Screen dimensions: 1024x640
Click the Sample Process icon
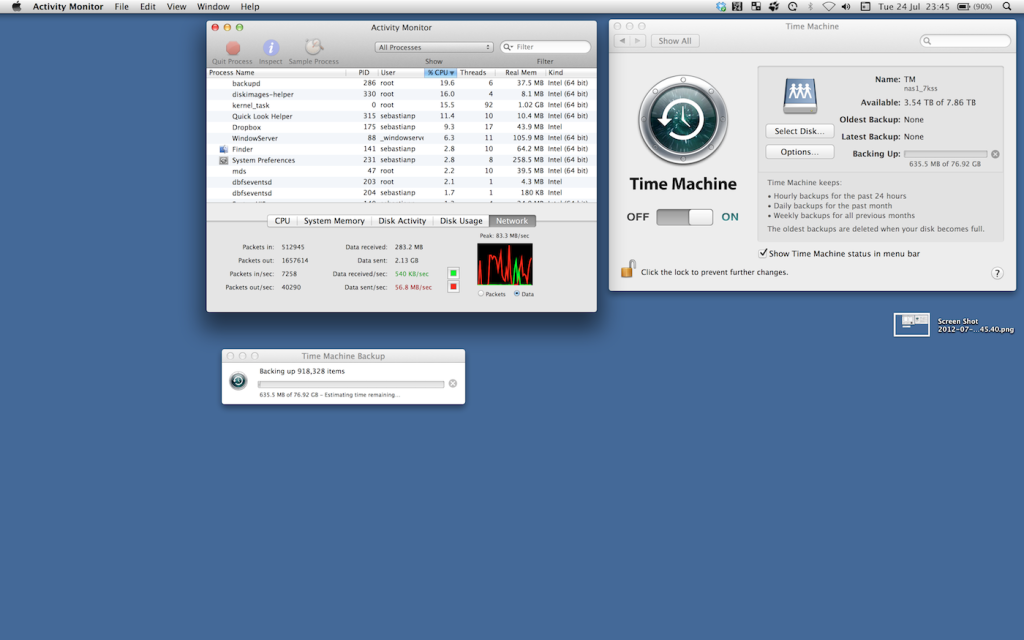[313, 47]
